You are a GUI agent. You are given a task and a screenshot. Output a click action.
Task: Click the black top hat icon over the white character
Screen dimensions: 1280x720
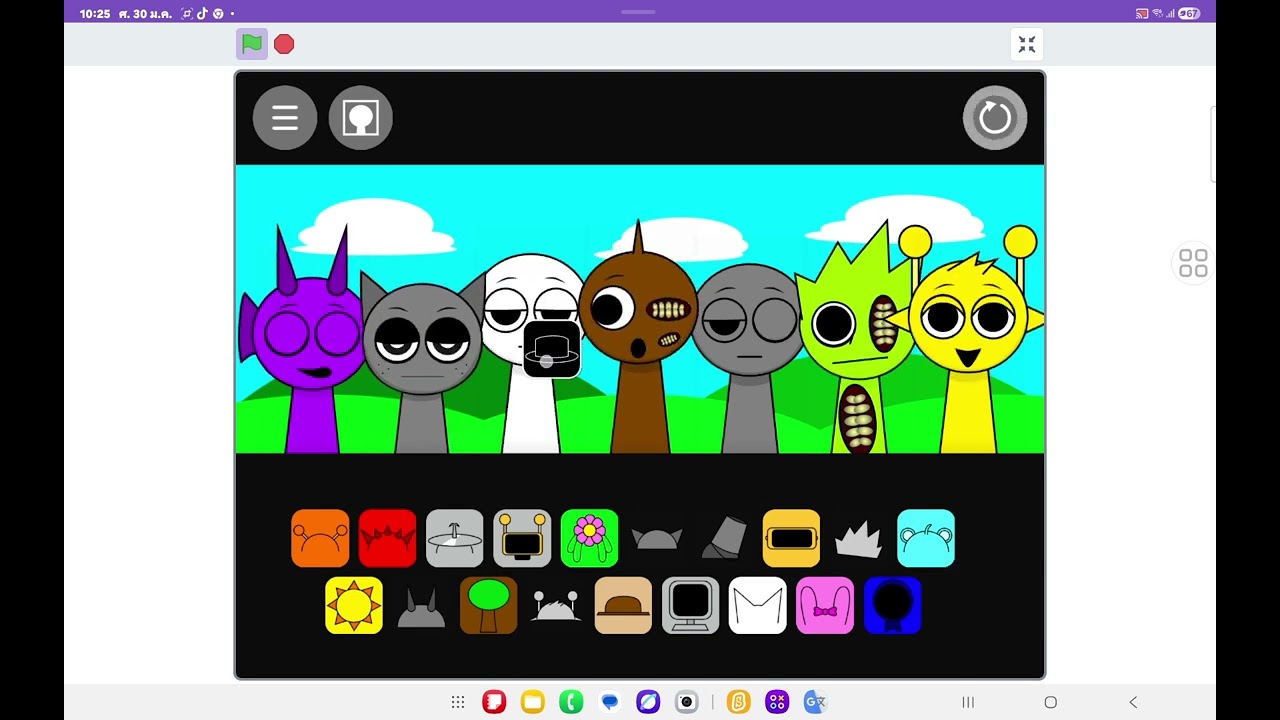pyautogui.click(x=552, y=349)
